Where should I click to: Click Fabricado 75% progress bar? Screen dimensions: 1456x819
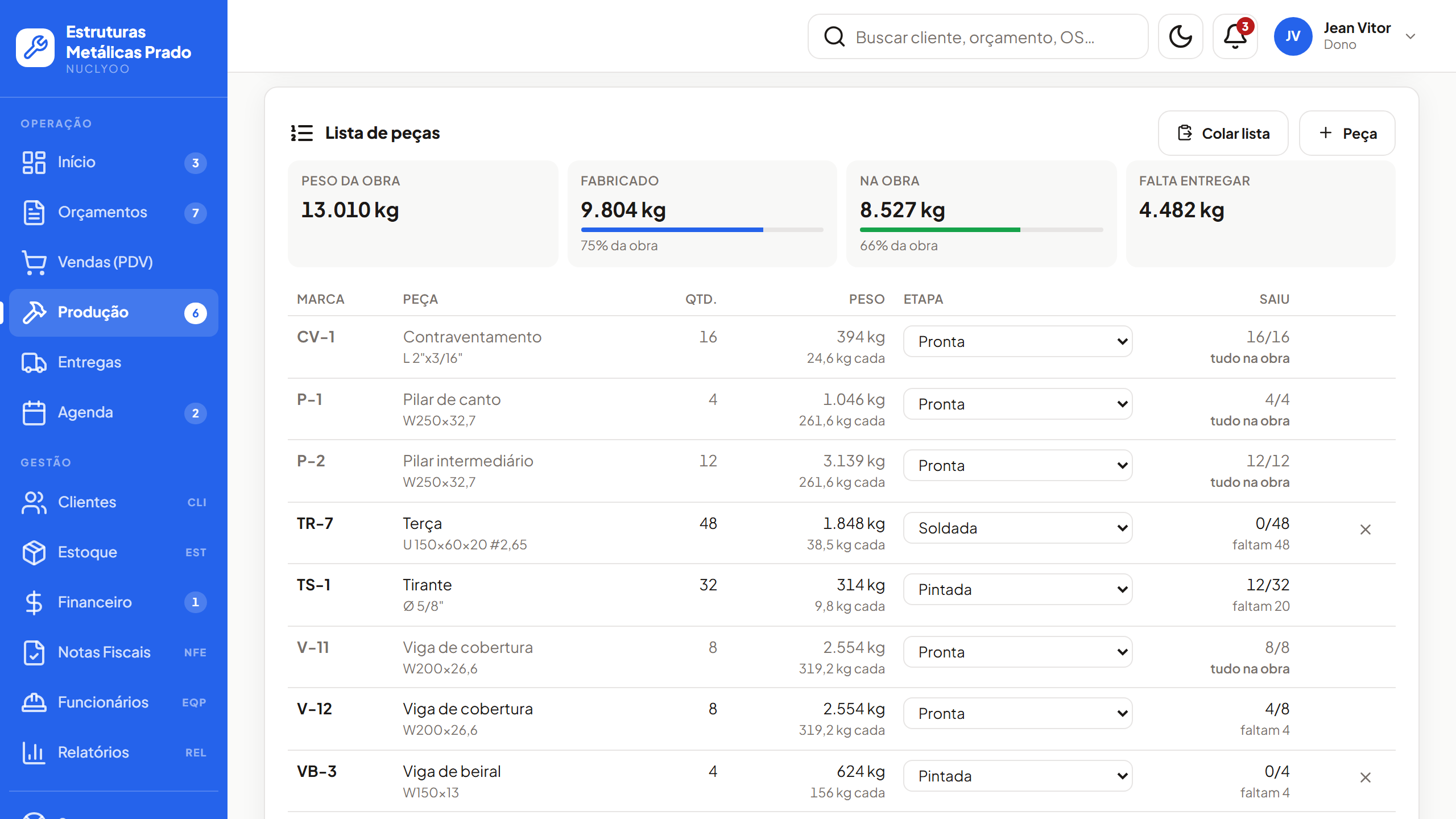pyautogui.click(x=702, y=230)
